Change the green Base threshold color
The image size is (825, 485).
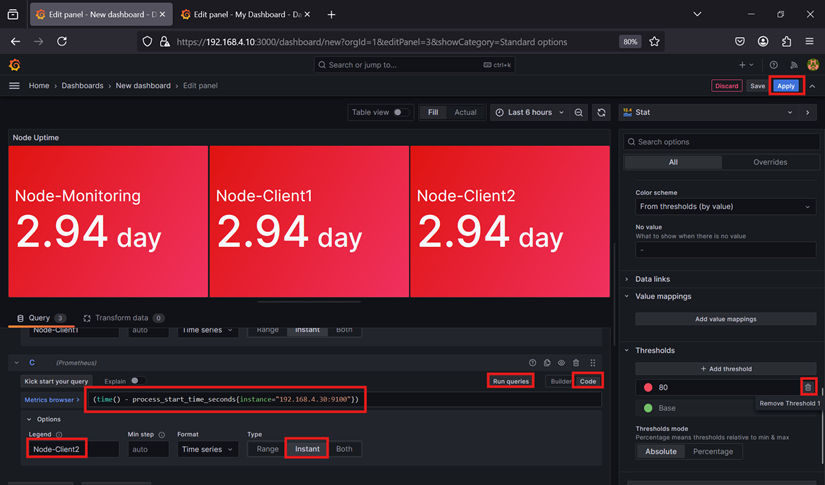click(x=648, y=408)
